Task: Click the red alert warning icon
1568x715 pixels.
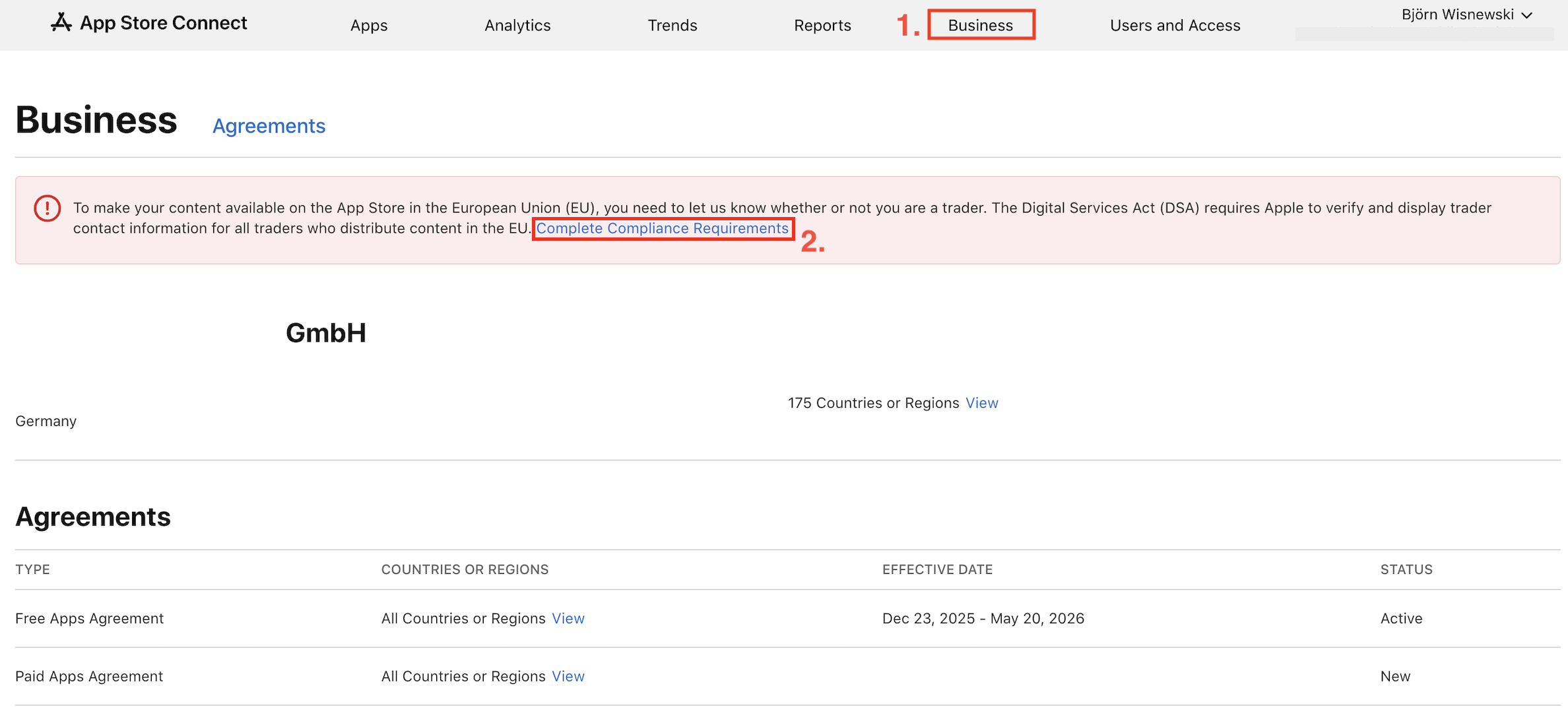Action: 48,208
